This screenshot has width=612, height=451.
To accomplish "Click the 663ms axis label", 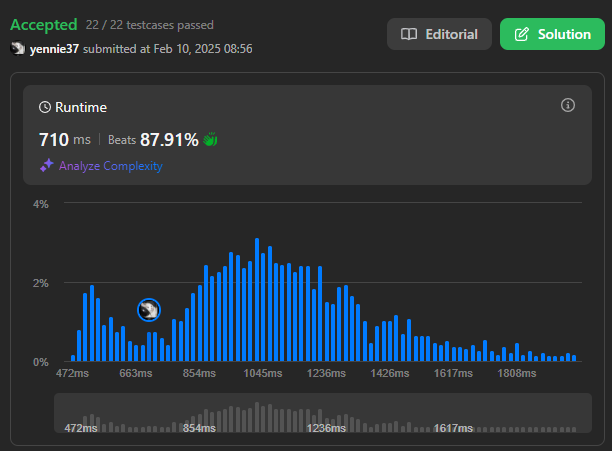I will pyautogui.click(x=136, y=373).
